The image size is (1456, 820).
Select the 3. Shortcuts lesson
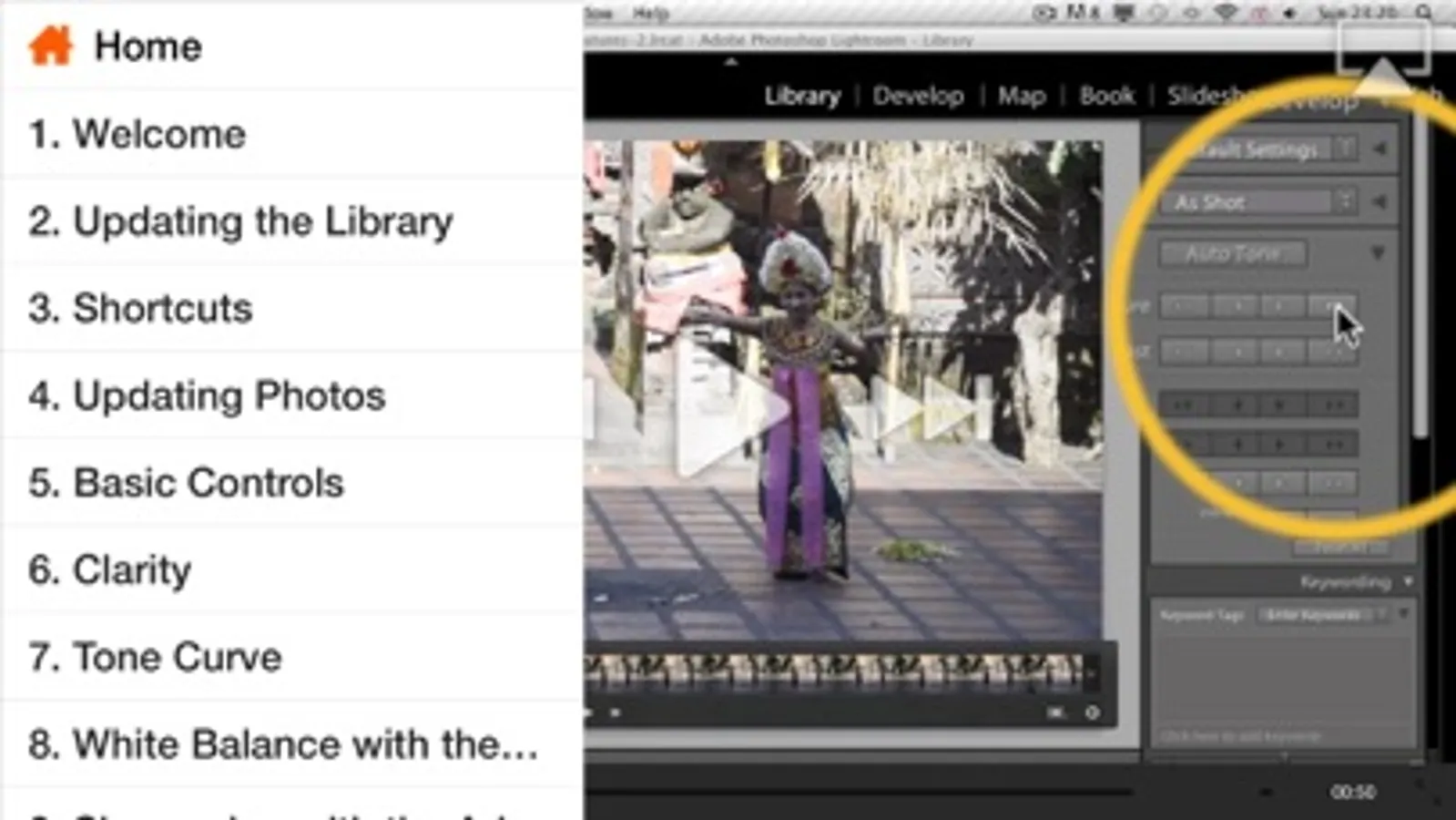pyautogui.click(x=291, y=308)
